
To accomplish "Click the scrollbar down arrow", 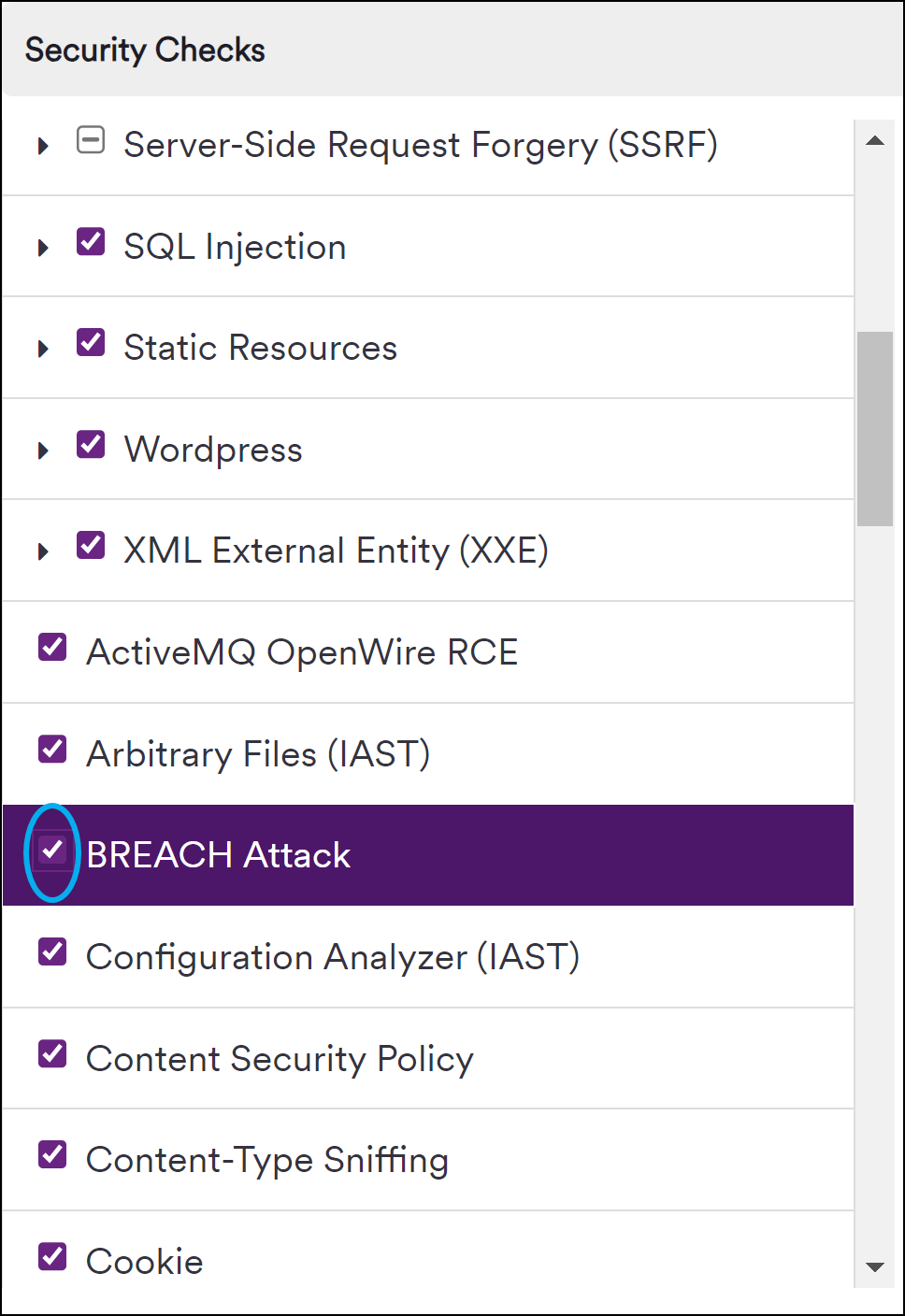I will [875, 1267].
